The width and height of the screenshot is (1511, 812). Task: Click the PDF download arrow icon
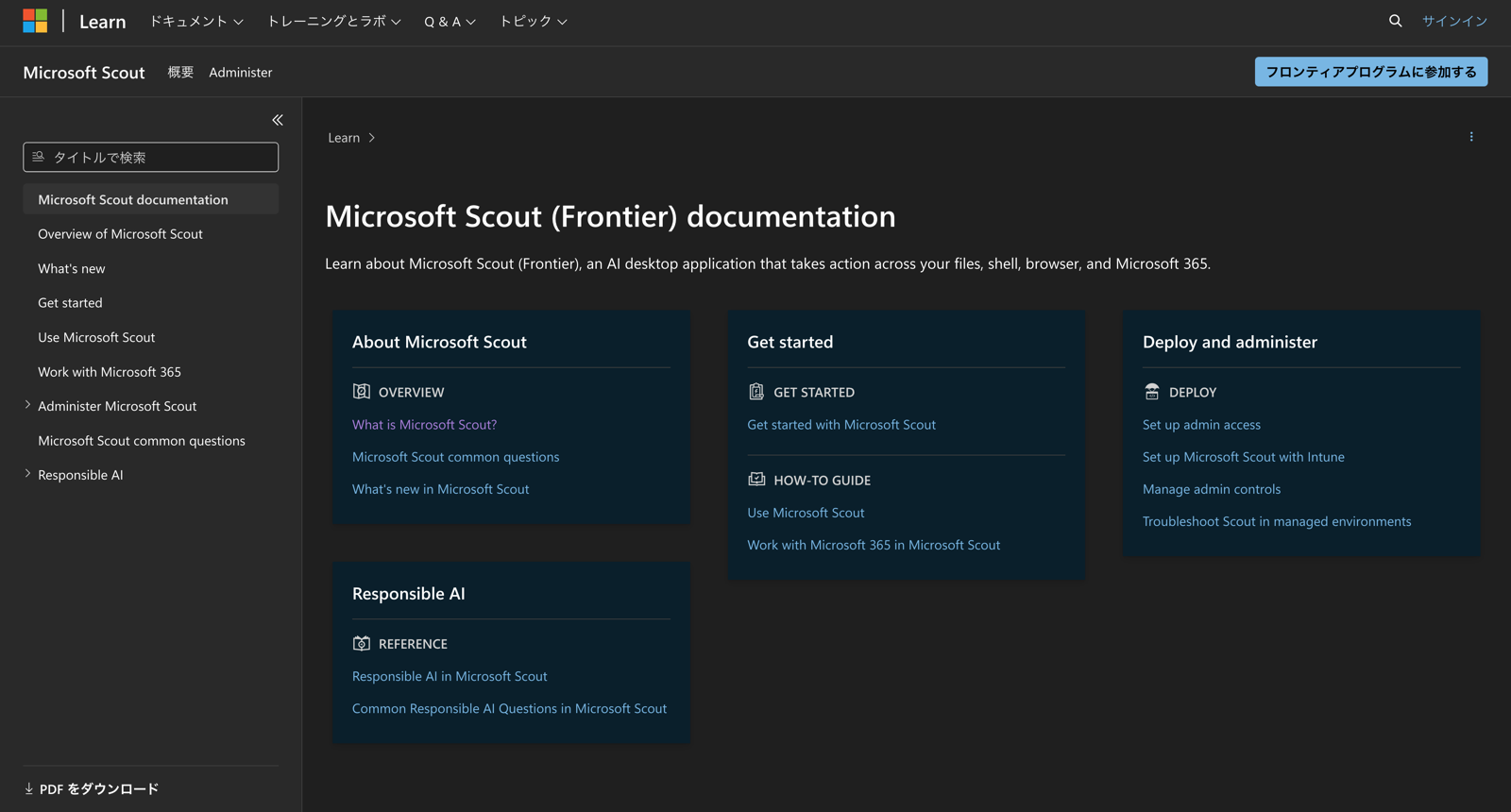click(x=28, y=788)
